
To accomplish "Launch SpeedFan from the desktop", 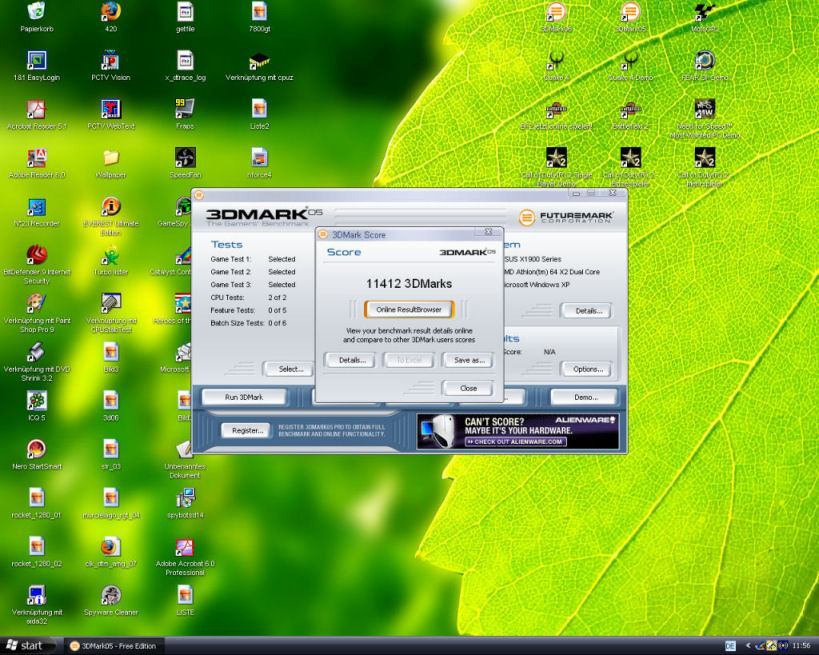I will coord(185,158).
